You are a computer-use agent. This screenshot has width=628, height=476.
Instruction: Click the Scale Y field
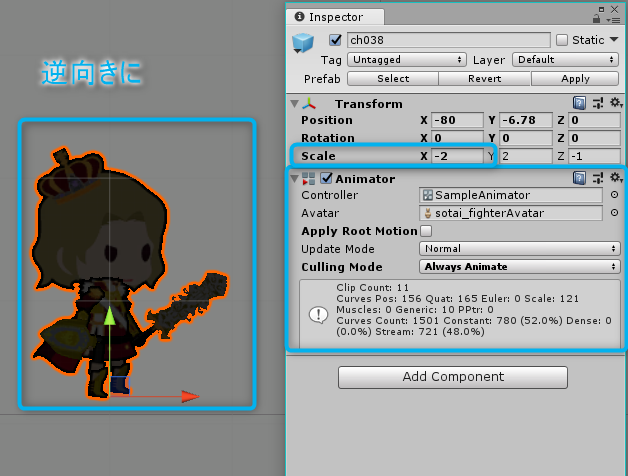[525, 156]
